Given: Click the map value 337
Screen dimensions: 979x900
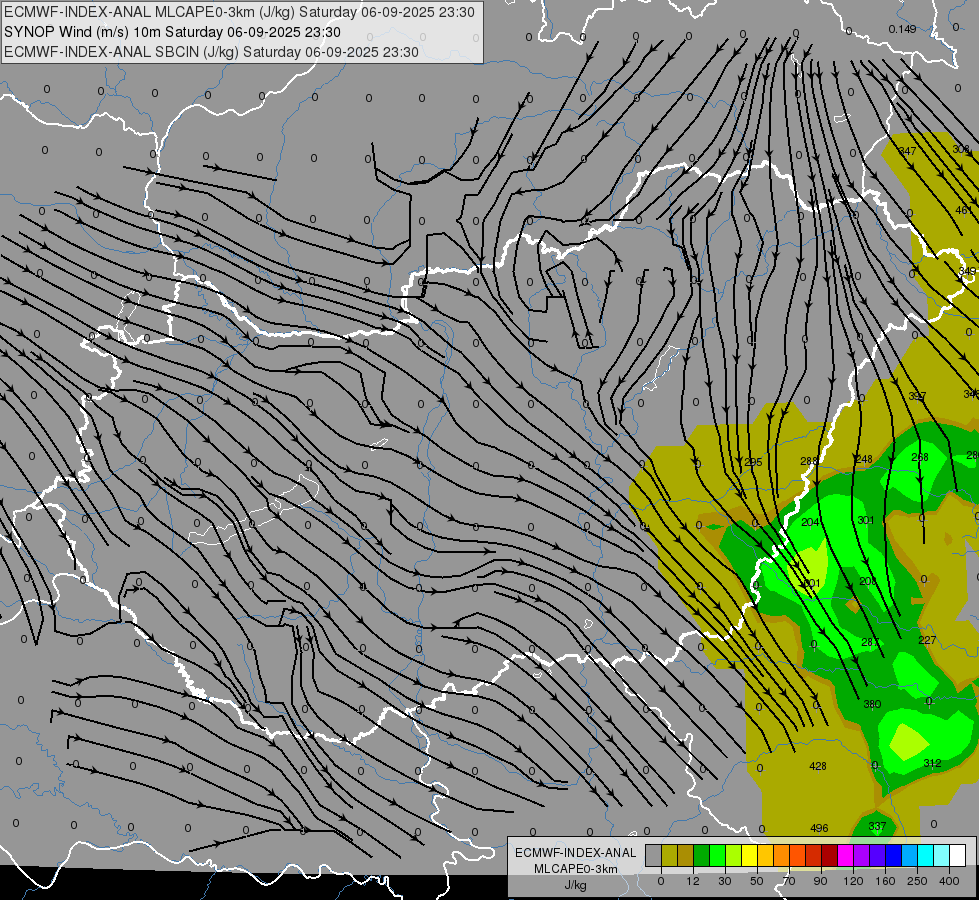Looking at the screenshot, I should [877, 826].
